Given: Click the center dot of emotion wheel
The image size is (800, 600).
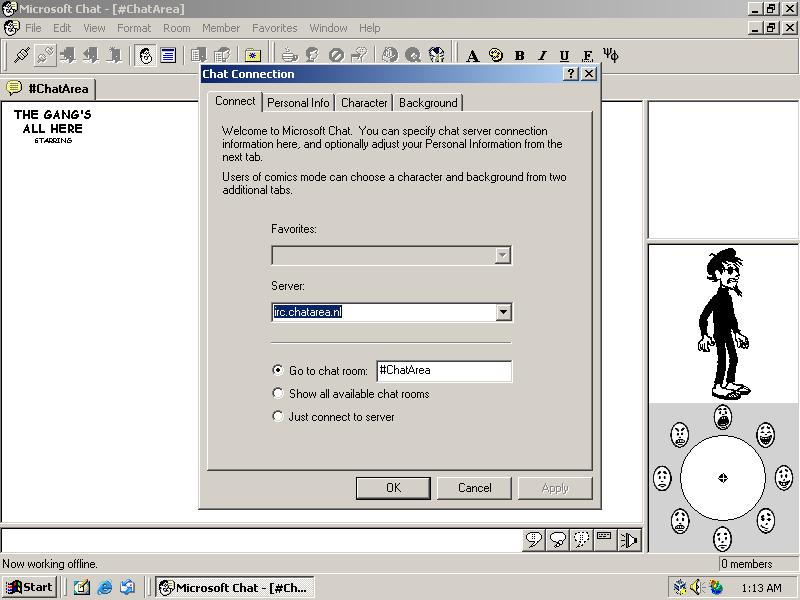Looking at the screenshot, I should pos(722,478).
